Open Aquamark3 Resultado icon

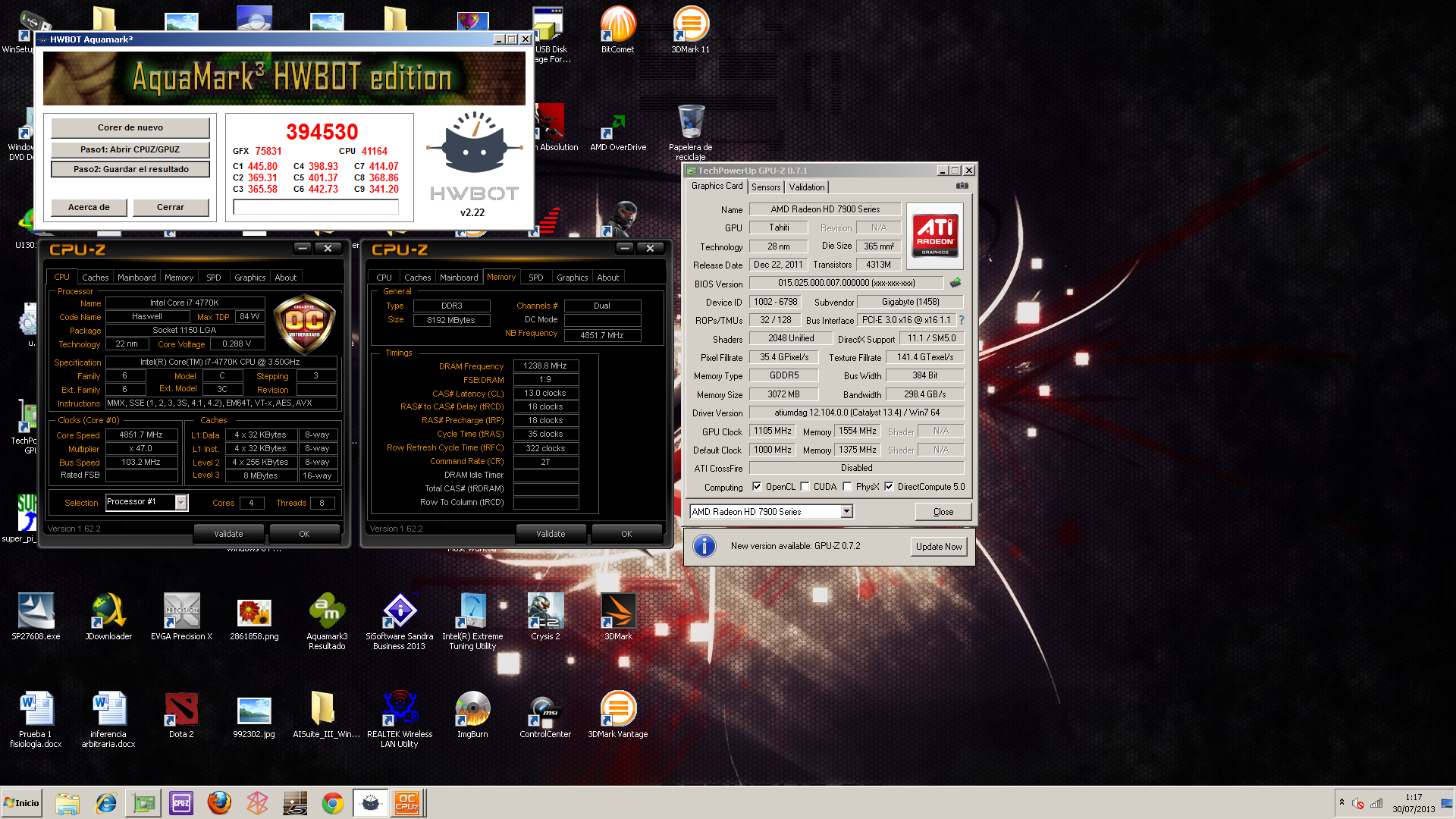[x=327, y=621]
